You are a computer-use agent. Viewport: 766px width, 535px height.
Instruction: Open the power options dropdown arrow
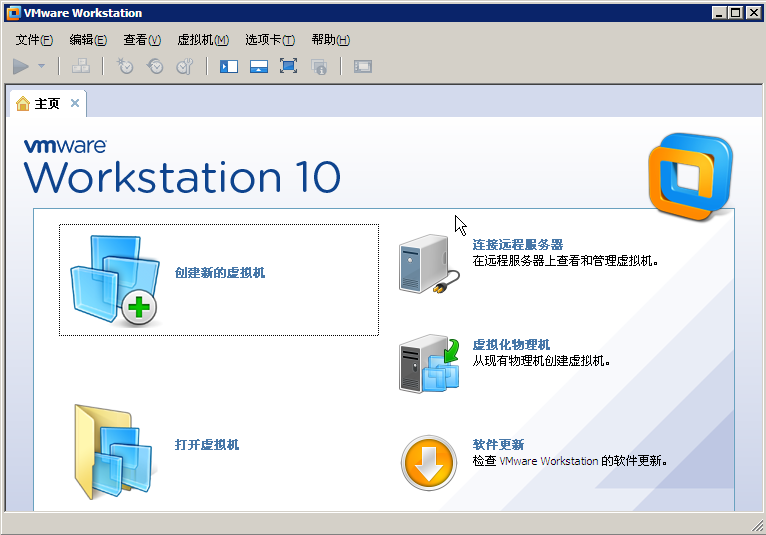(42, 66)
